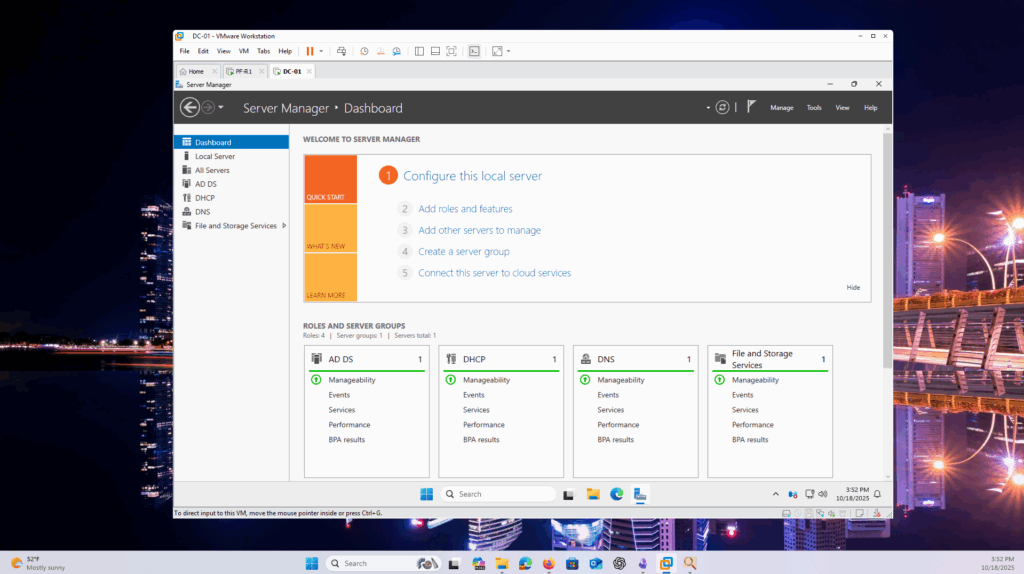Take a snapshot using the VMware toolbar
The width and height of the screenshot is (1024, 574).
[364, 51]
